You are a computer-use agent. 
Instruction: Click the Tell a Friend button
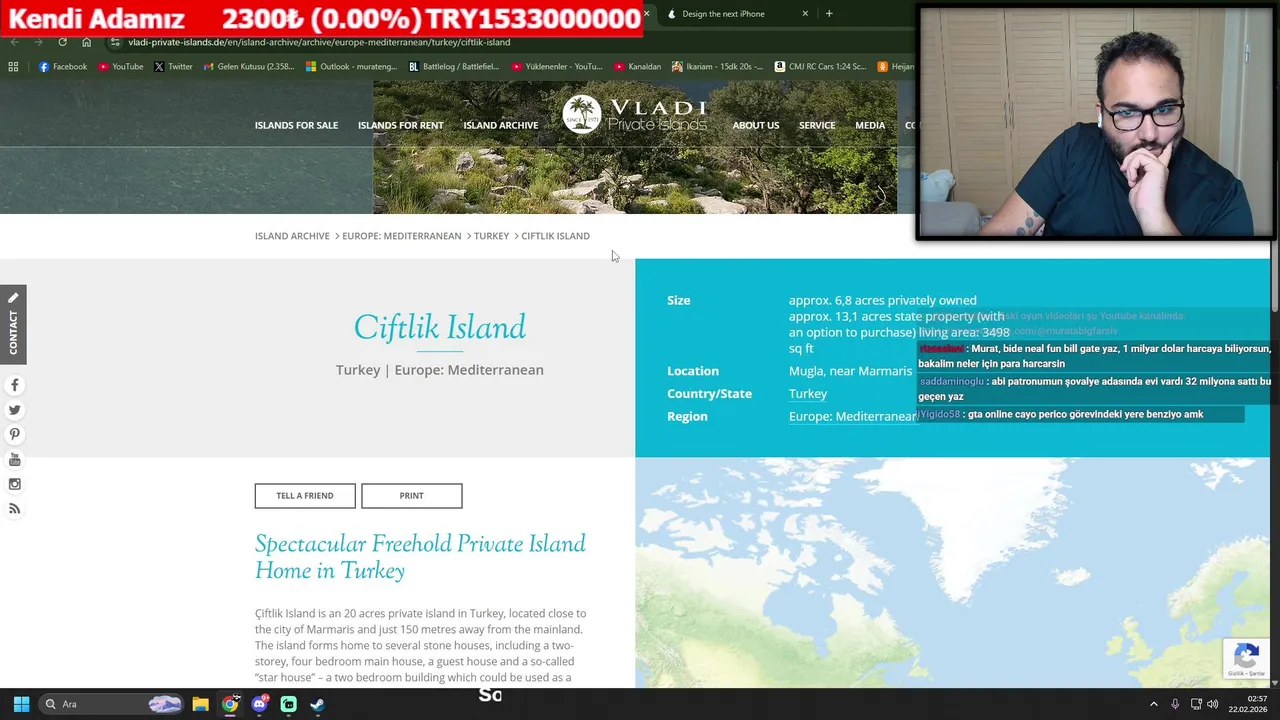(305, 496)
